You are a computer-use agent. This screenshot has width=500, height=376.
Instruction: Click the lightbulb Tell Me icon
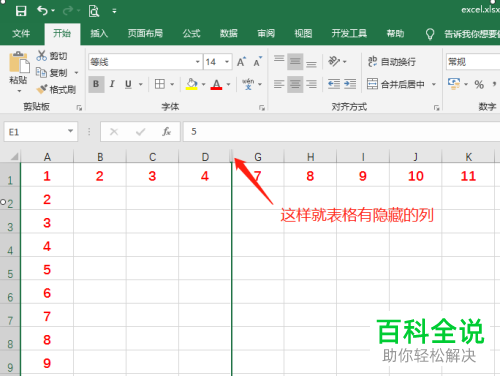430,34
